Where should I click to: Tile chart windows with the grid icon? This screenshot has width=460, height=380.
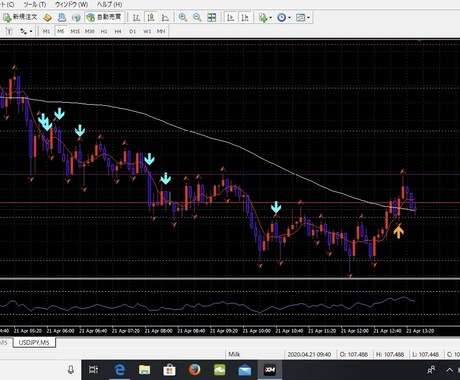click(212, 17)
